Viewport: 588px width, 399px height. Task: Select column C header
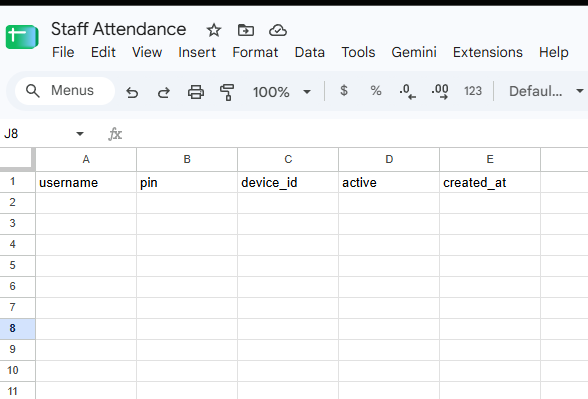[x=288, y=159]
